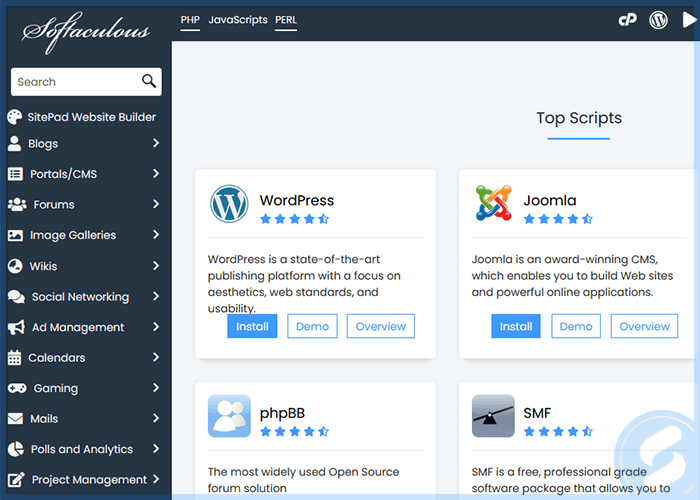Expand the Image Galleries chevron
This screenshot has width=700, height=500.
tap(156, 234)
